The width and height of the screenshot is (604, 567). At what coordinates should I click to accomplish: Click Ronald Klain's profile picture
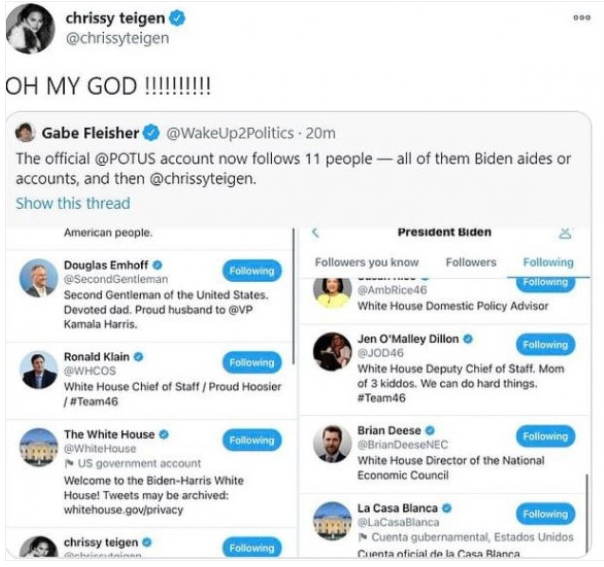(x=39, y=370)
